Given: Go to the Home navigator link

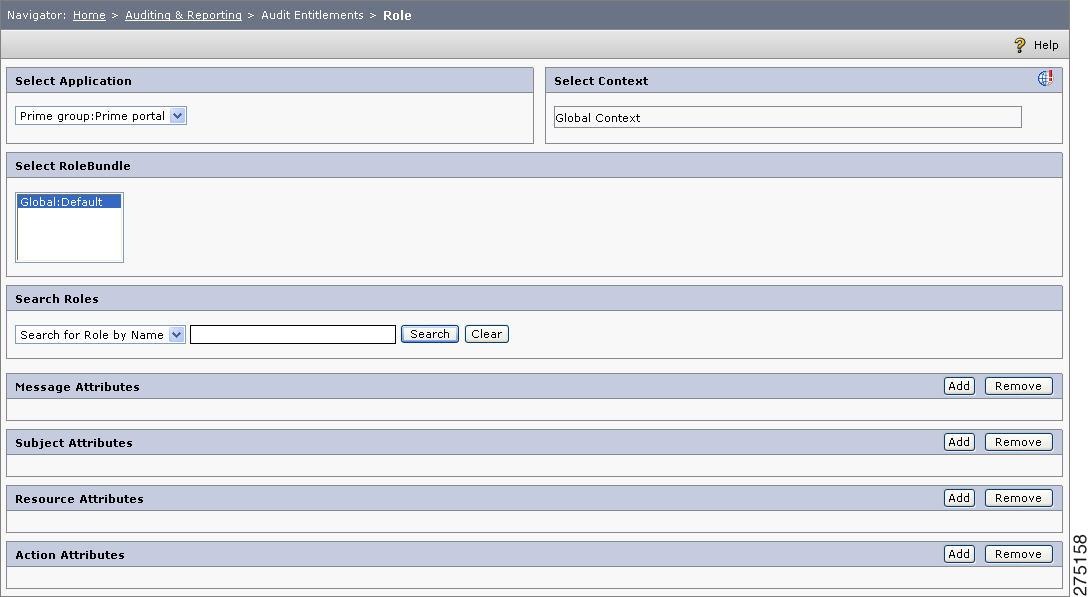Looking at the screenshot, I should pyautogui.click(x=89, y=15).
